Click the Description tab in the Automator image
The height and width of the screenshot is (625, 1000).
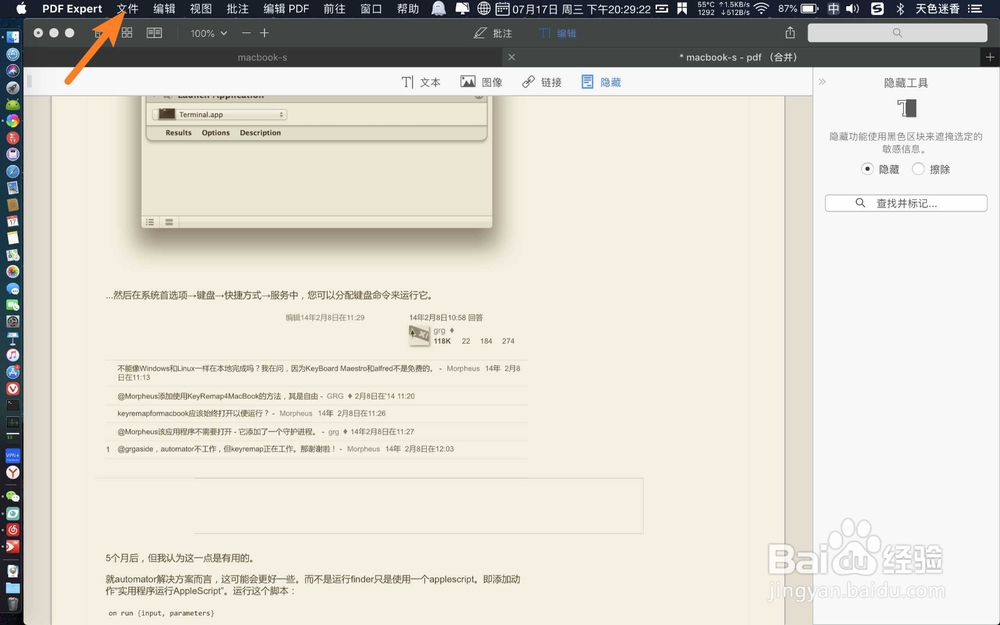pos(260,133)
